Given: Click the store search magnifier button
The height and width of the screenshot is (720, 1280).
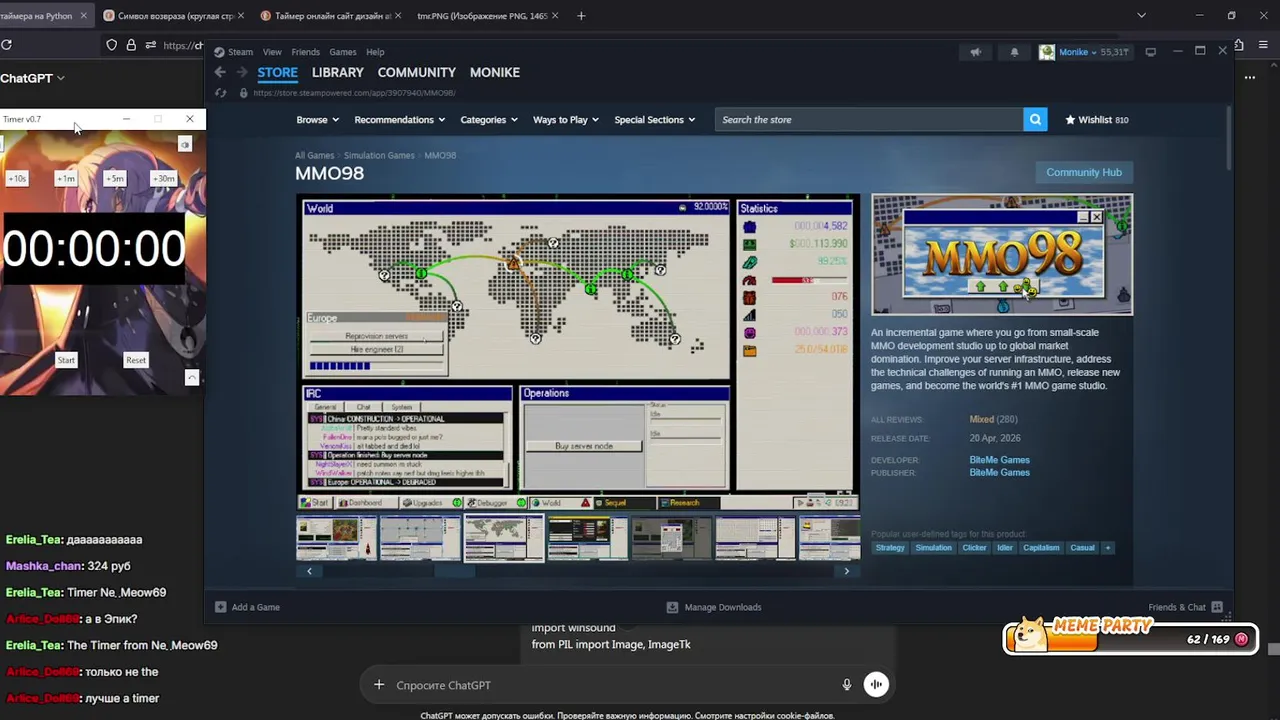Looking at the screenshot, I should point(1035,120).
